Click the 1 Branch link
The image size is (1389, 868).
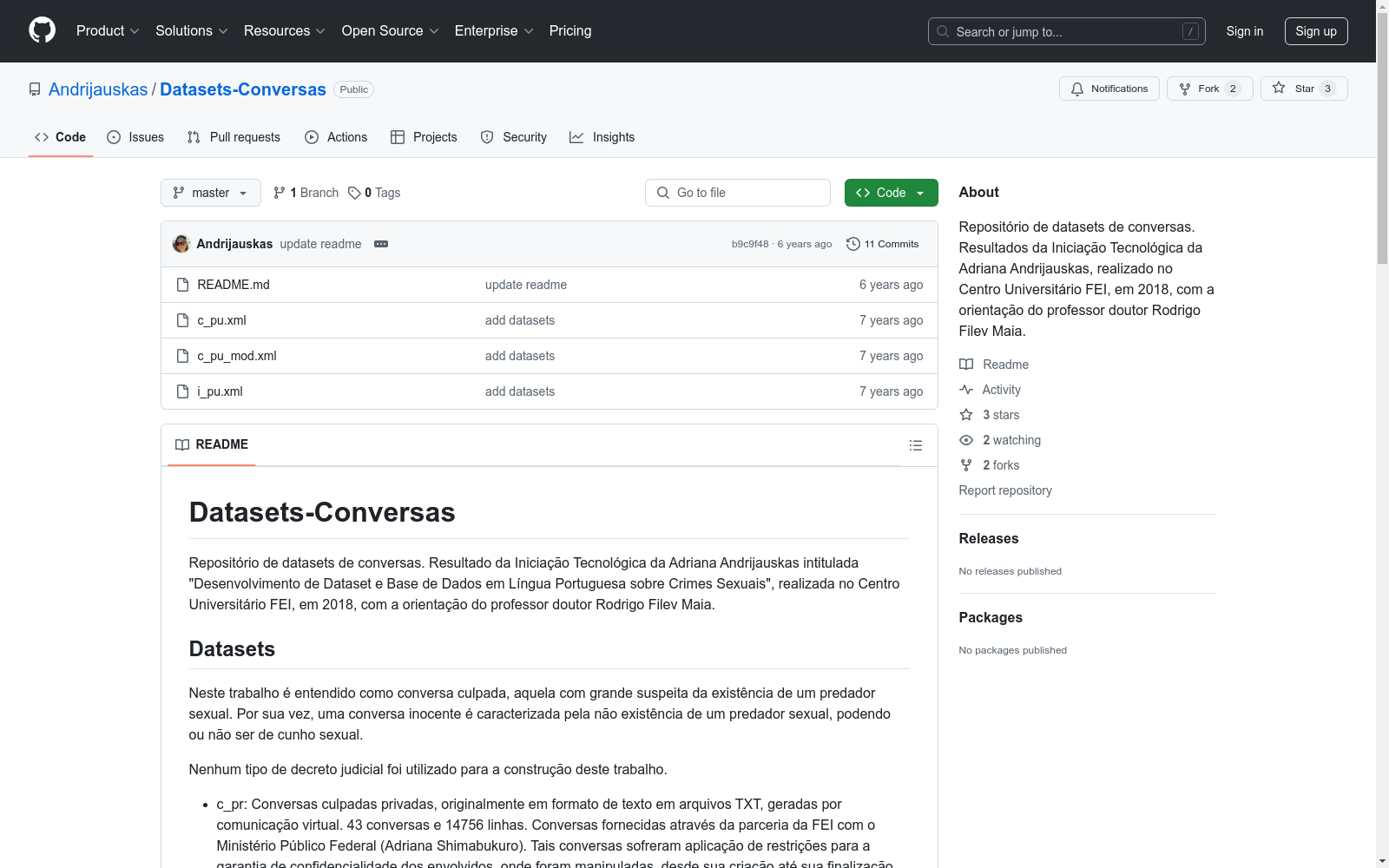coord(306,193)
